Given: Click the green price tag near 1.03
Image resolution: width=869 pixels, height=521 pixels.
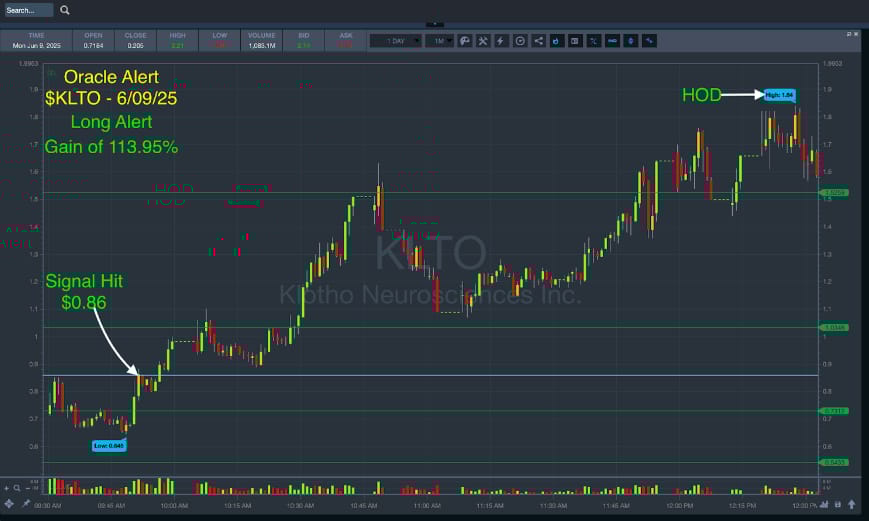Looking at the screenshot, I should coord(834,328).
